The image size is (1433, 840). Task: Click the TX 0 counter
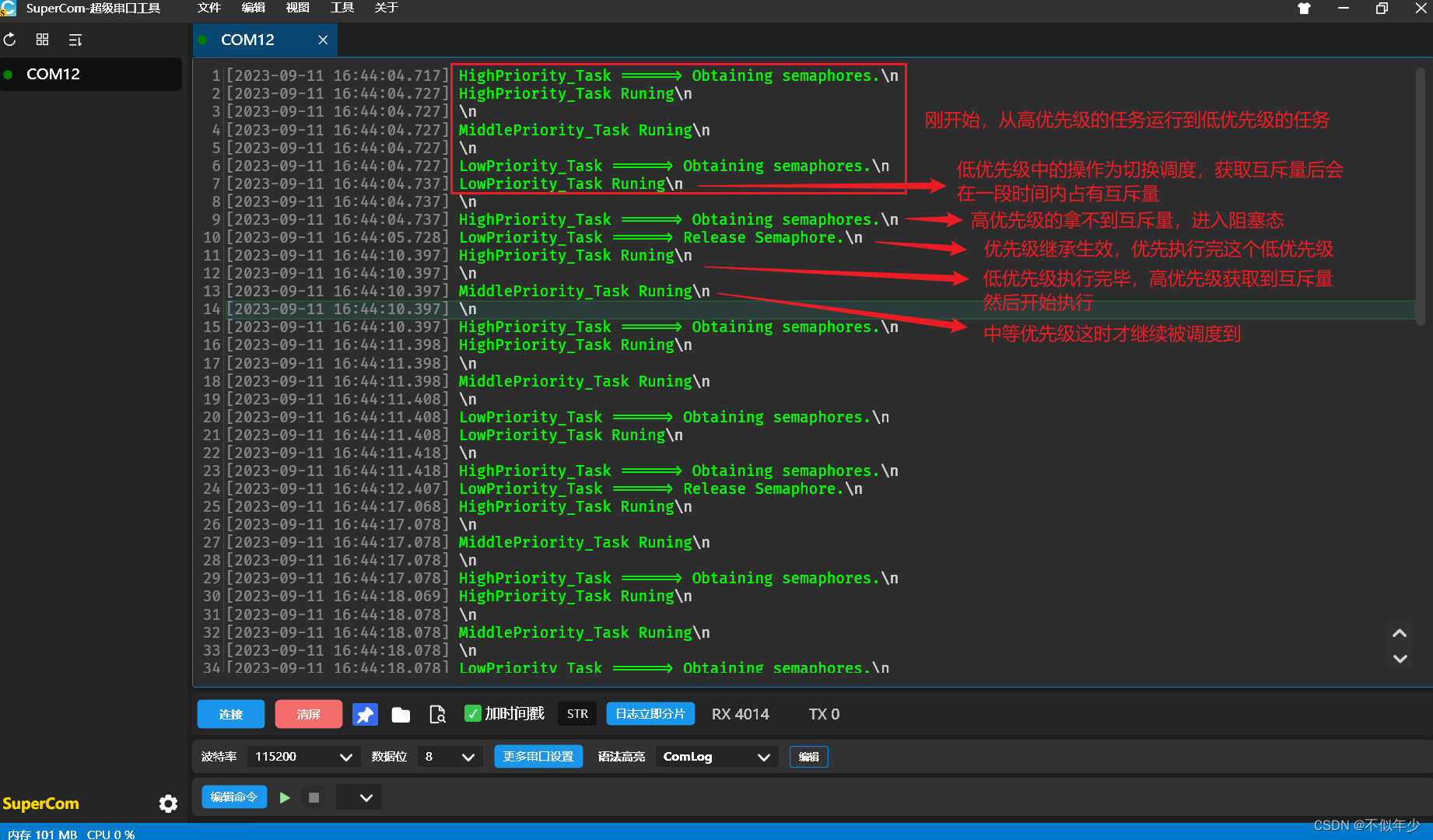click(x=824, y=714)
